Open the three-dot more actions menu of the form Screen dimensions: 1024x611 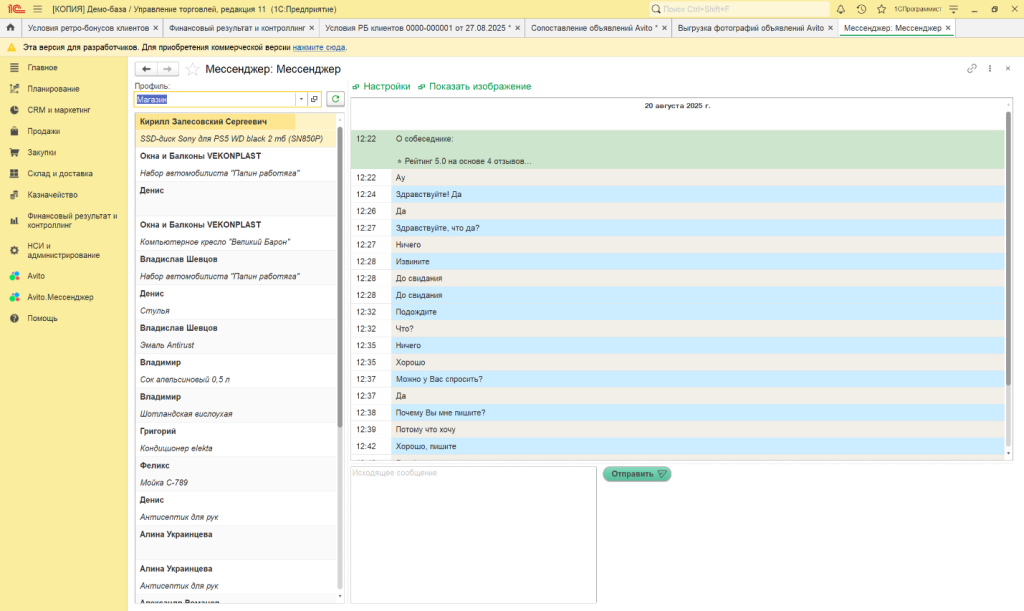click(990, 69)
